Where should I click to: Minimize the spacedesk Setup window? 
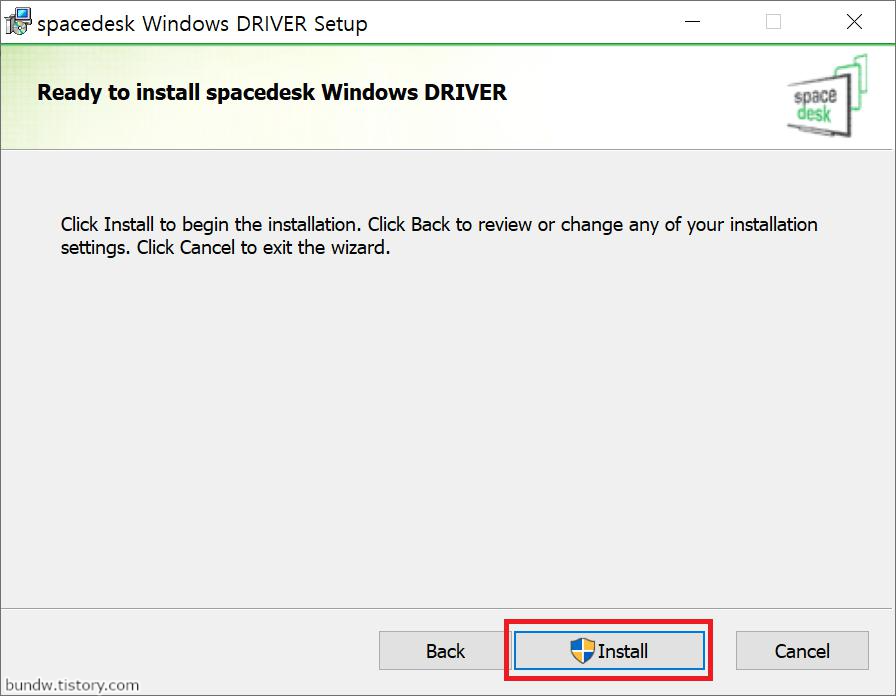[x=693, y=22]
